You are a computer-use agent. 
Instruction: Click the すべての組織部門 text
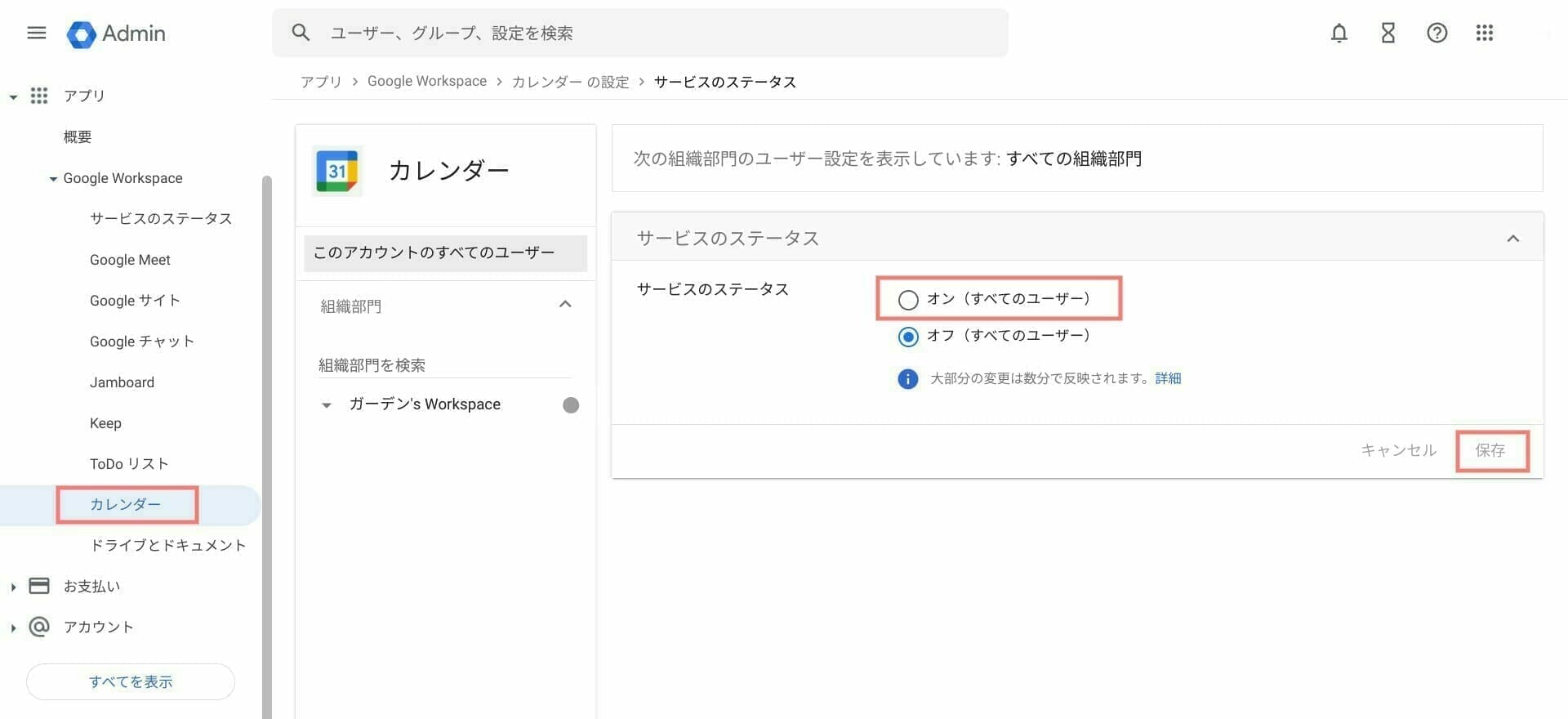(1074, 159)
